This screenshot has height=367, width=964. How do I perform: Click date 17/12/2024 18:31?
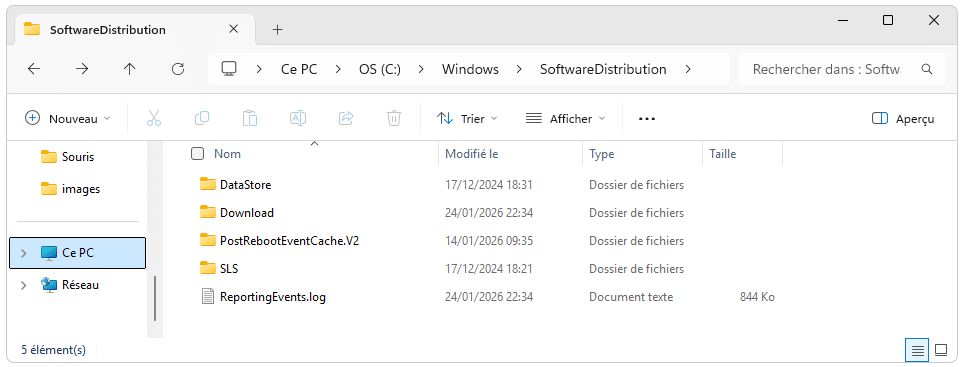pos(488,185)
